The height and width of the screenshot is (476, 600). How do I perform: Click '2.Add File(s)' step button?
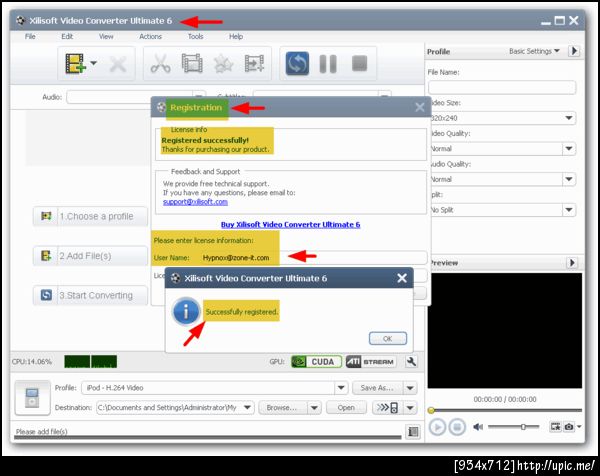click(x=90, y=256)
